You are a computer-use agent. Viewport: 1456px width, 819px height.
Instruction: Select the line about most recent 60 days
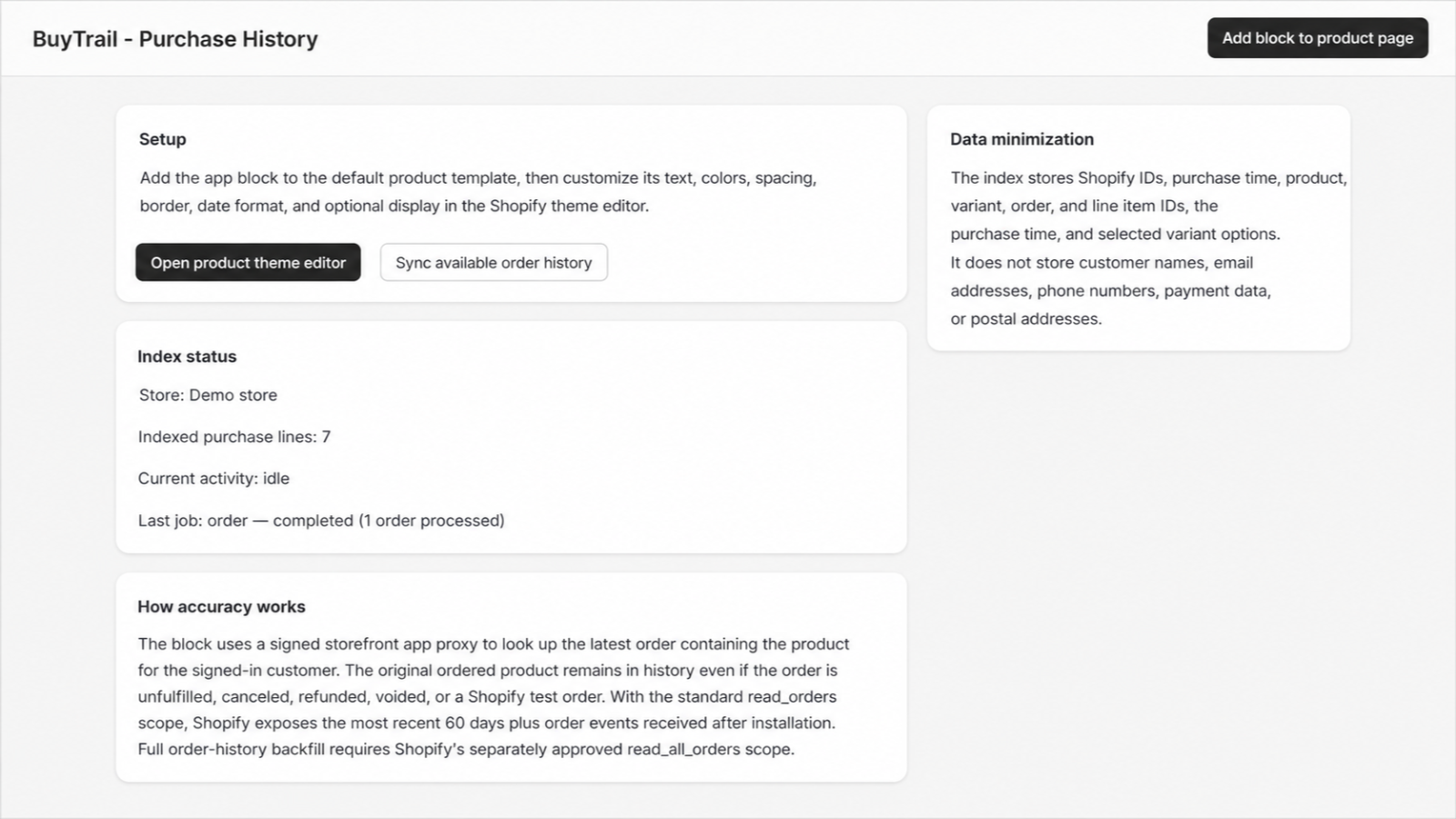[x=486, y=723]
